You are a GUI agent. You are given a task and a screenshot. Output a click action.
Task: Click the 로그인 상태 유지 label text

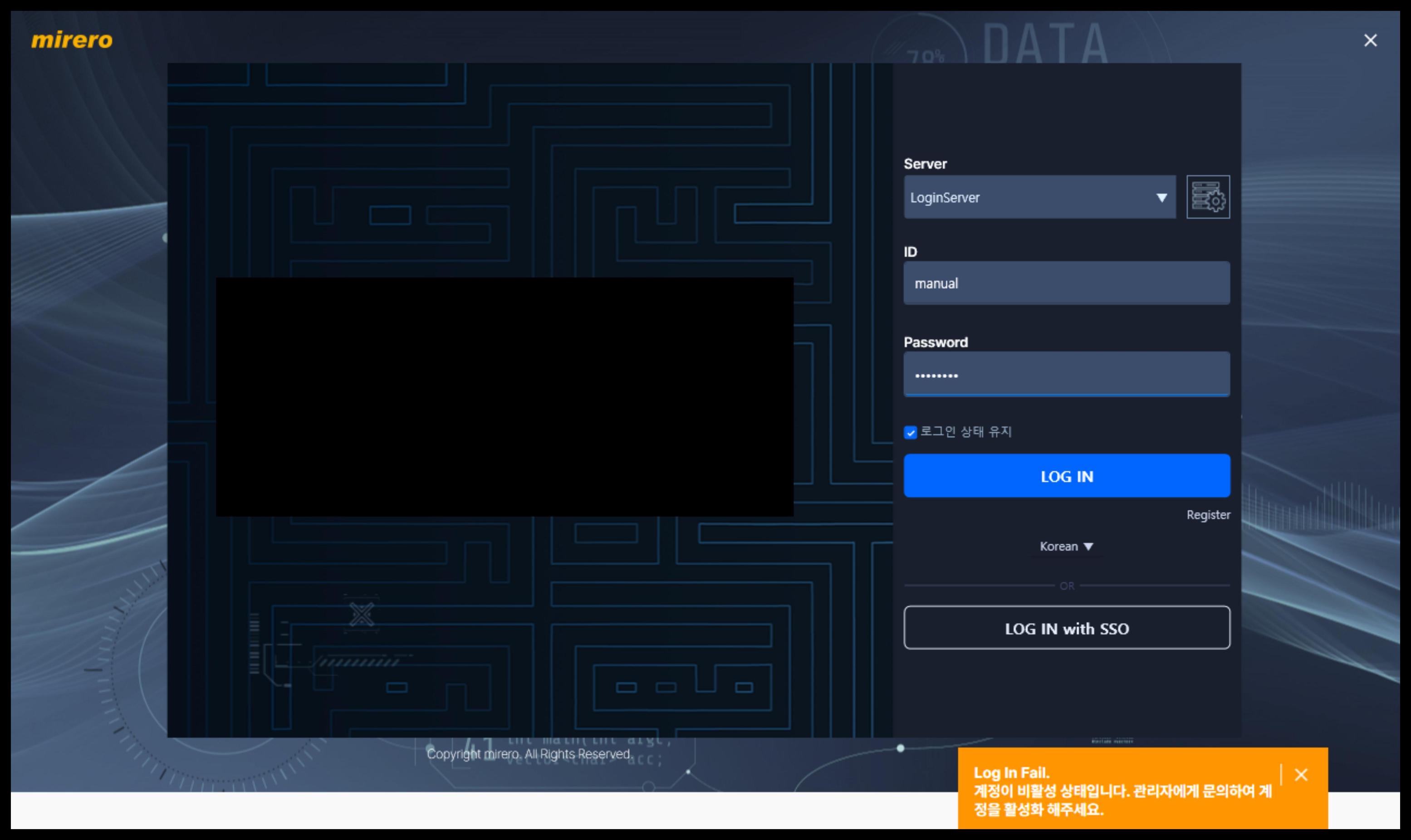coord(966,432)
